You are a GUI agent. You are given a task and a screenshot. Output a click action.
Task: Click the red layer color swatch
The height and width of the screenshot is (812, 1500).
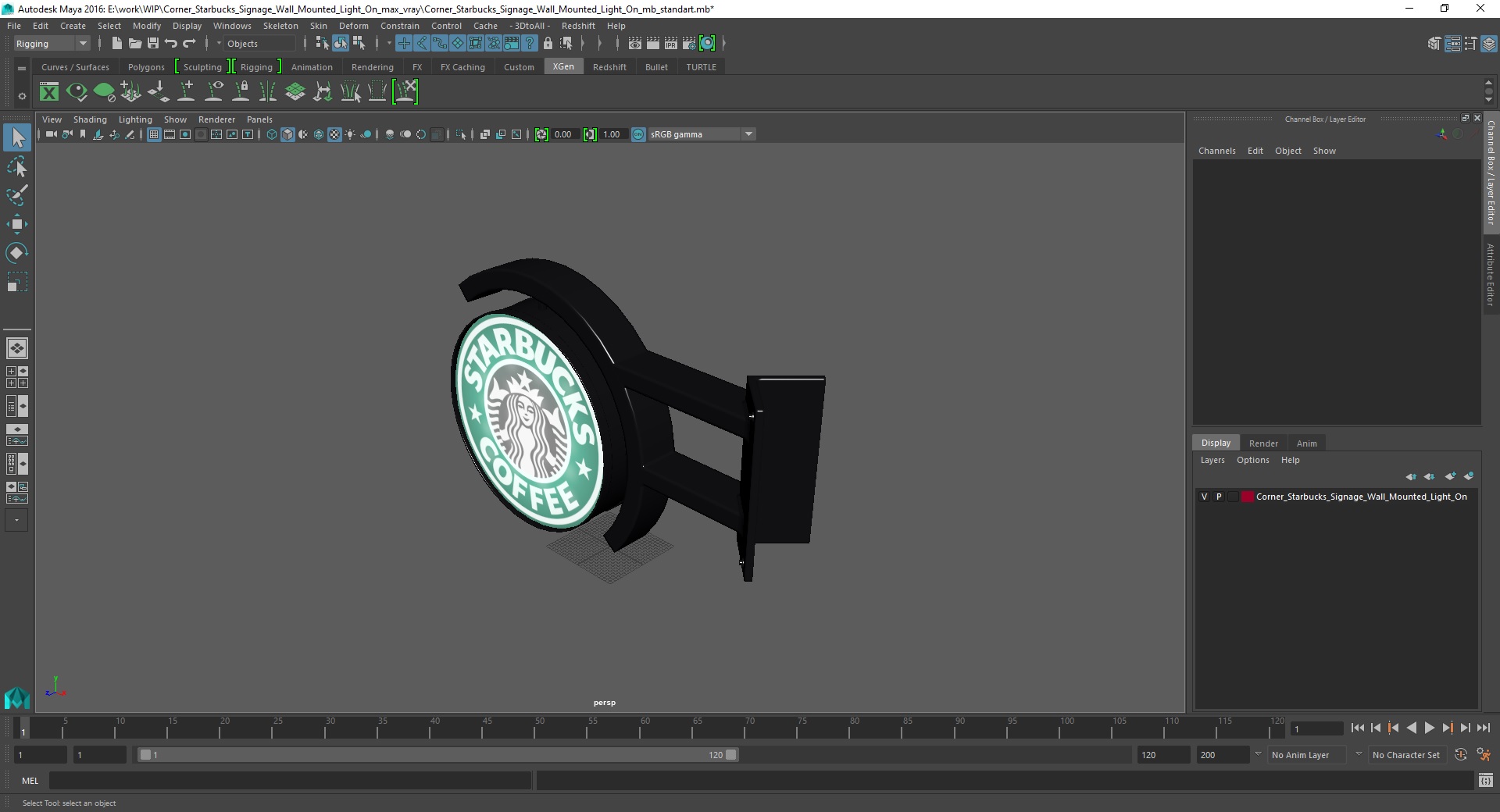[x=1247, y=497]
